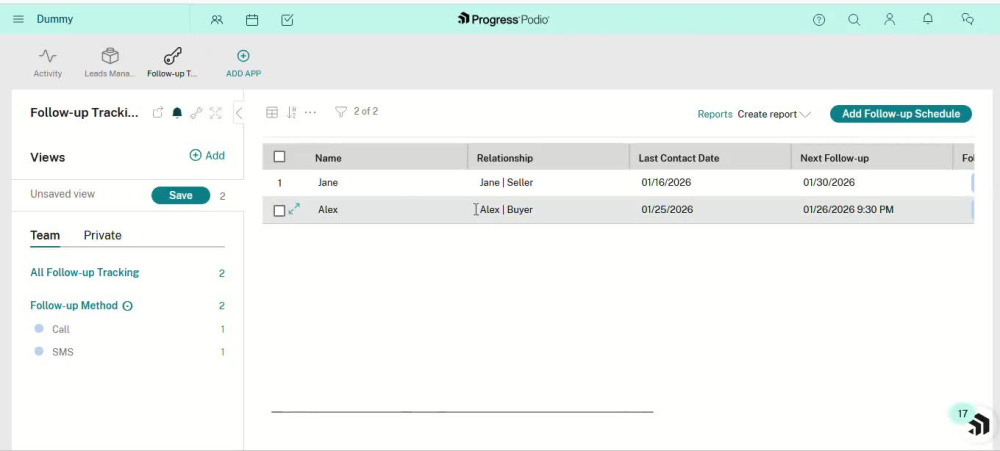Click the Progress Podio logo

click(503, 19)
